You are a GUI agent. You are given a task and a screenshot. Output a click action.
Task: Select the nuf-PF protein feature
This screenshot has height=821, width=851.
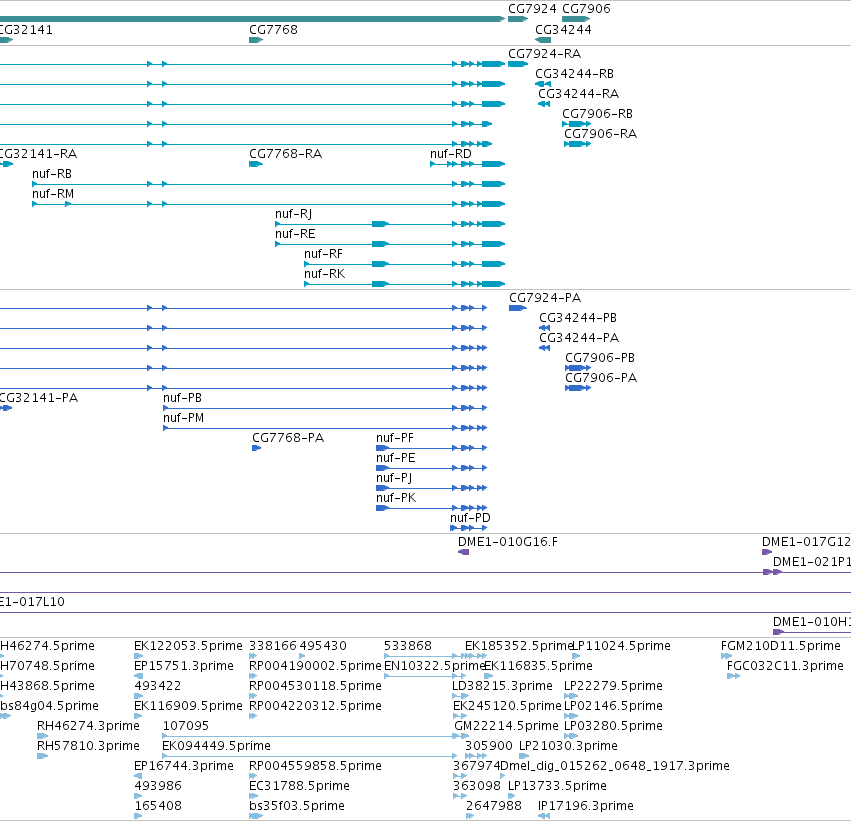431,448
